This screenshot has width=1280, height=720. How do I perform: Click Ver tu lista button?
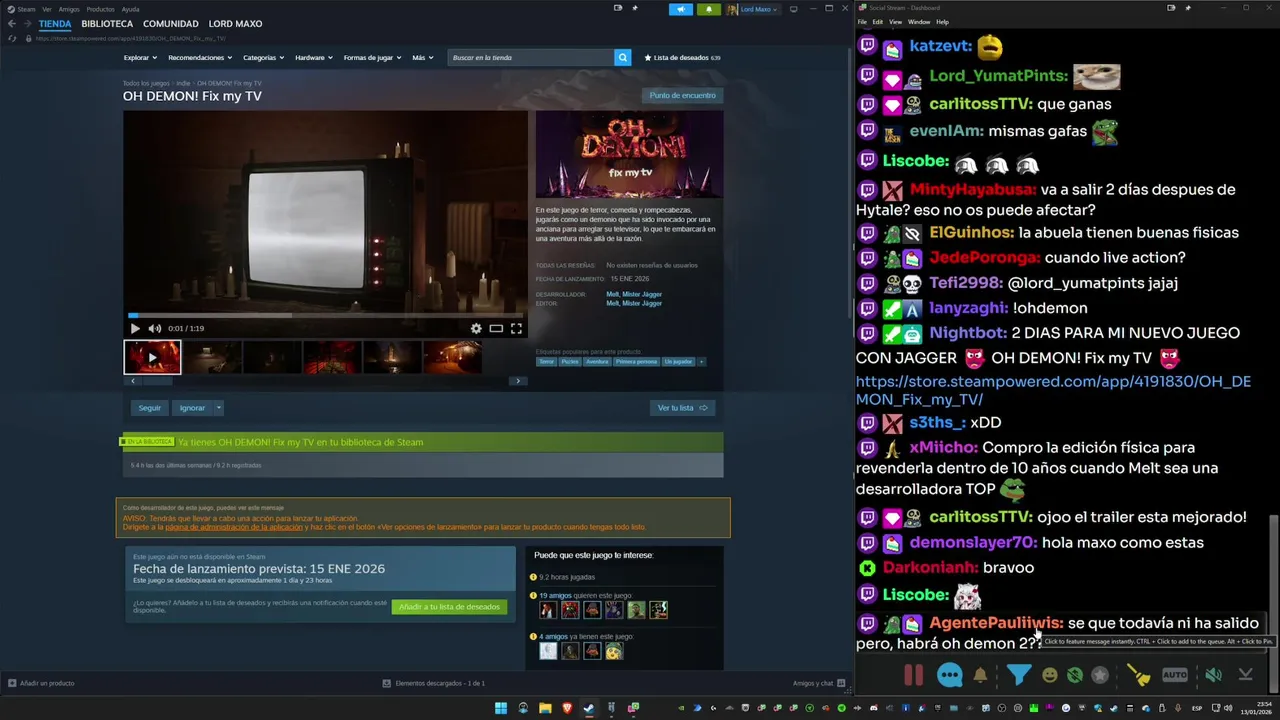point(682,408)
